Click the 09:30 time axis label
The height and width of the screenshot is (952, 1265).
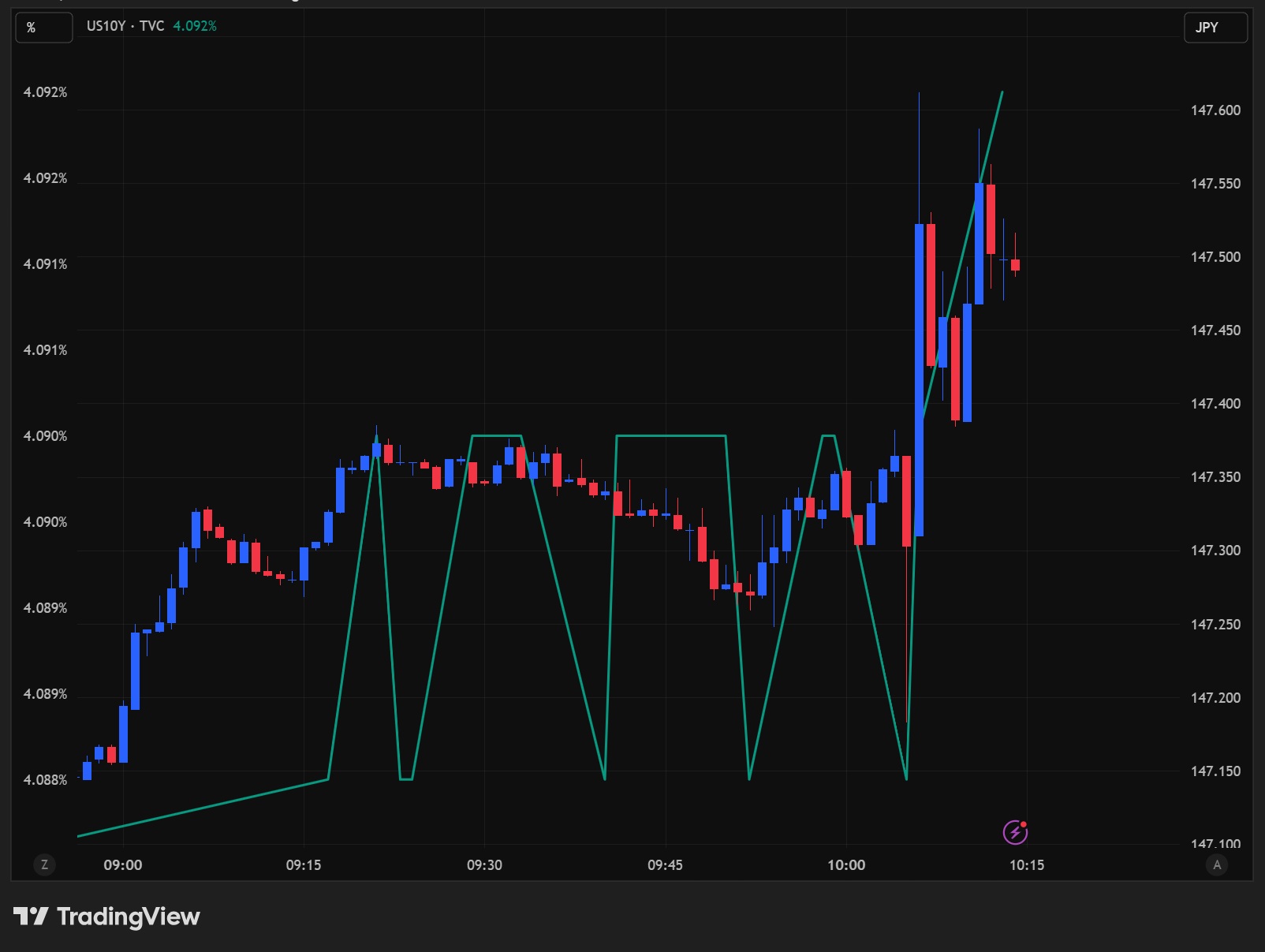pos(484,865)
